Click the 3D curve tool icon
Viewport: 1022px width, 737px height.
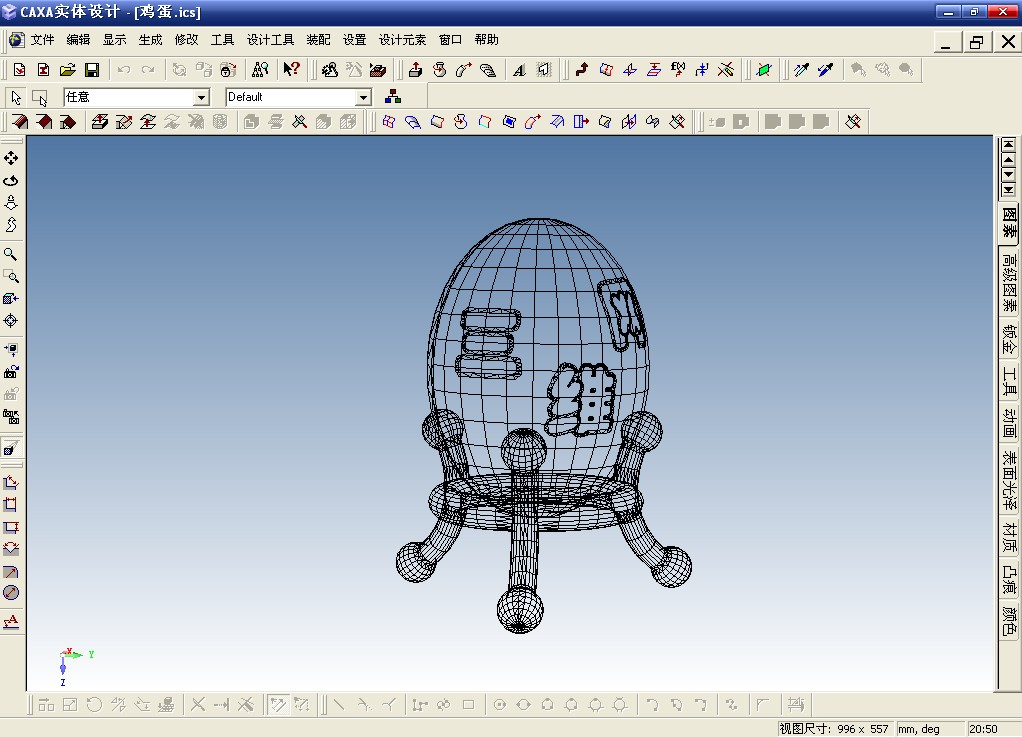coord(581,70)
